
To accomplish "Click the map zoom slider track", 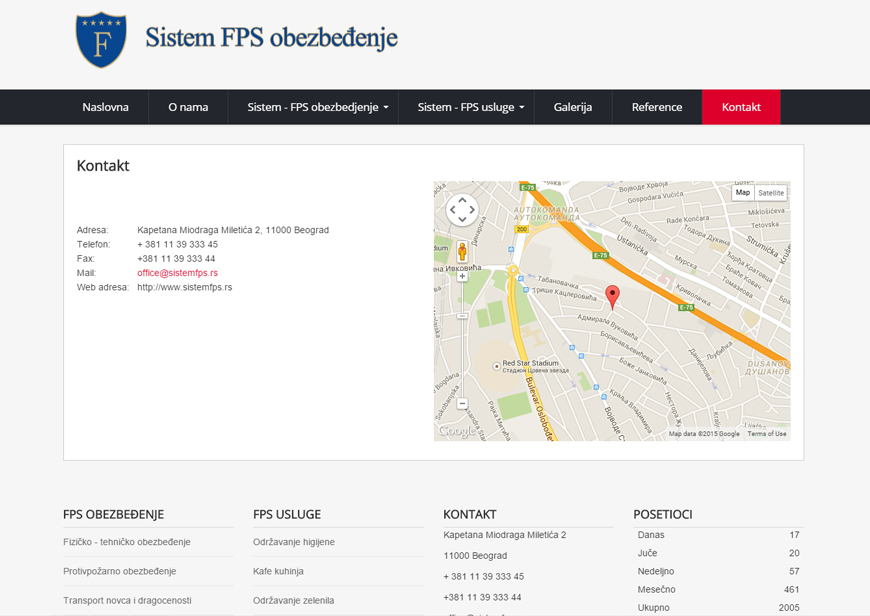I will (462, 340).
